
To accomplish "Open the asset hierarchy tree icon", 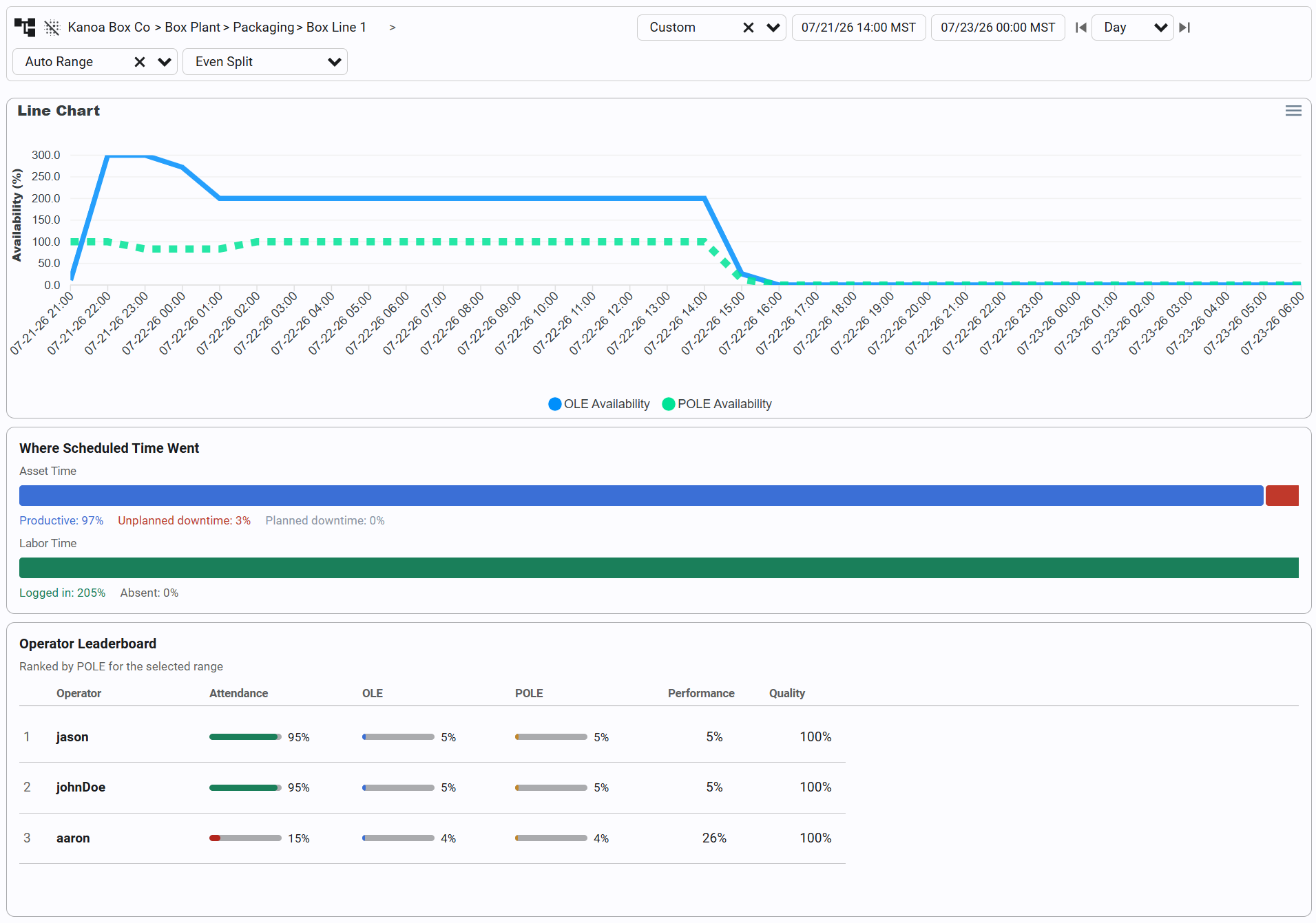I will pyautogui.click(x=25, y=28).
